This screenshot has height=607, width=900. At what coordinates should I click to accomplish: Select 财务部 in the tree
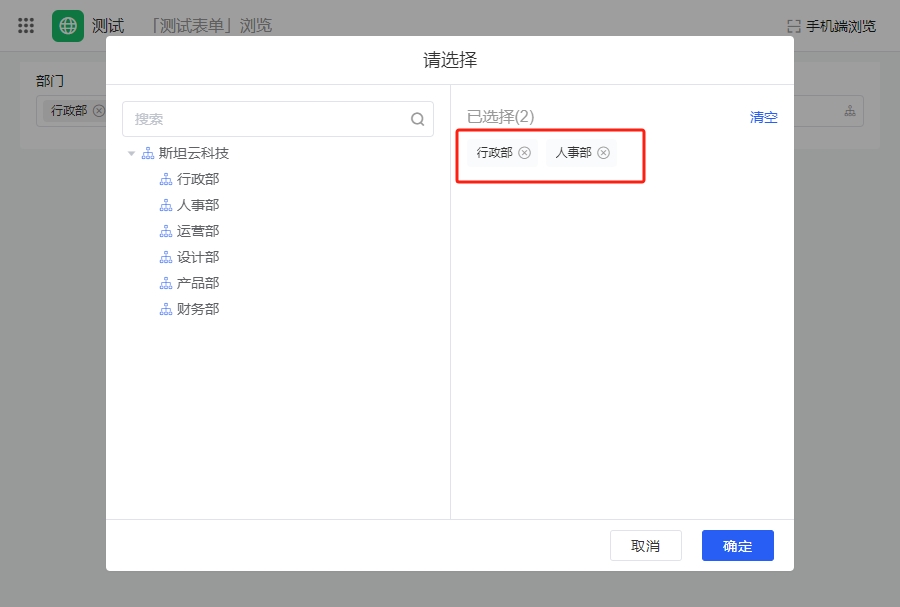[198, 309]
